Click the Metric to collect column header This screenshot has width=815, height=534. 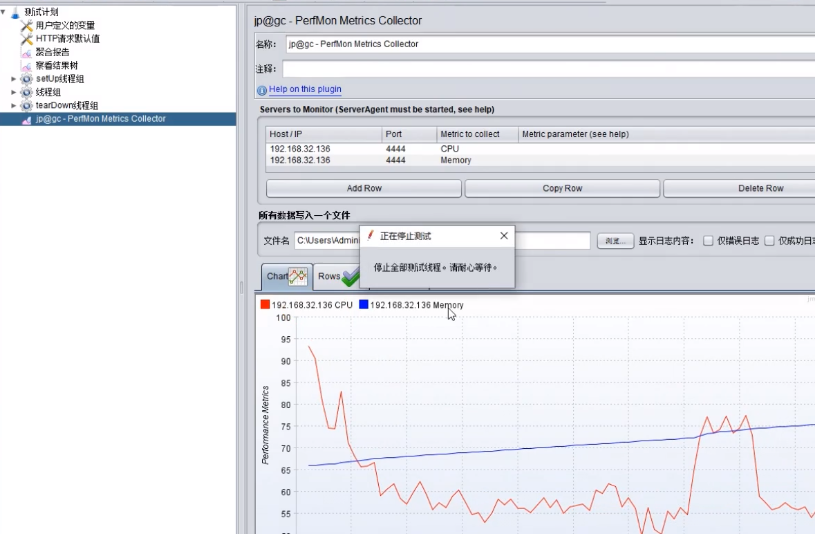point(477,134)
